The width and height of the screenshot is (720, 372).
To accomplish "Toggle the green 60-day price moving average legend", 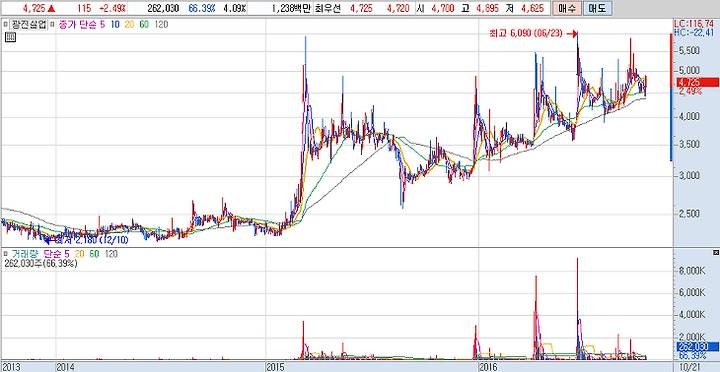I will [144, 25].
